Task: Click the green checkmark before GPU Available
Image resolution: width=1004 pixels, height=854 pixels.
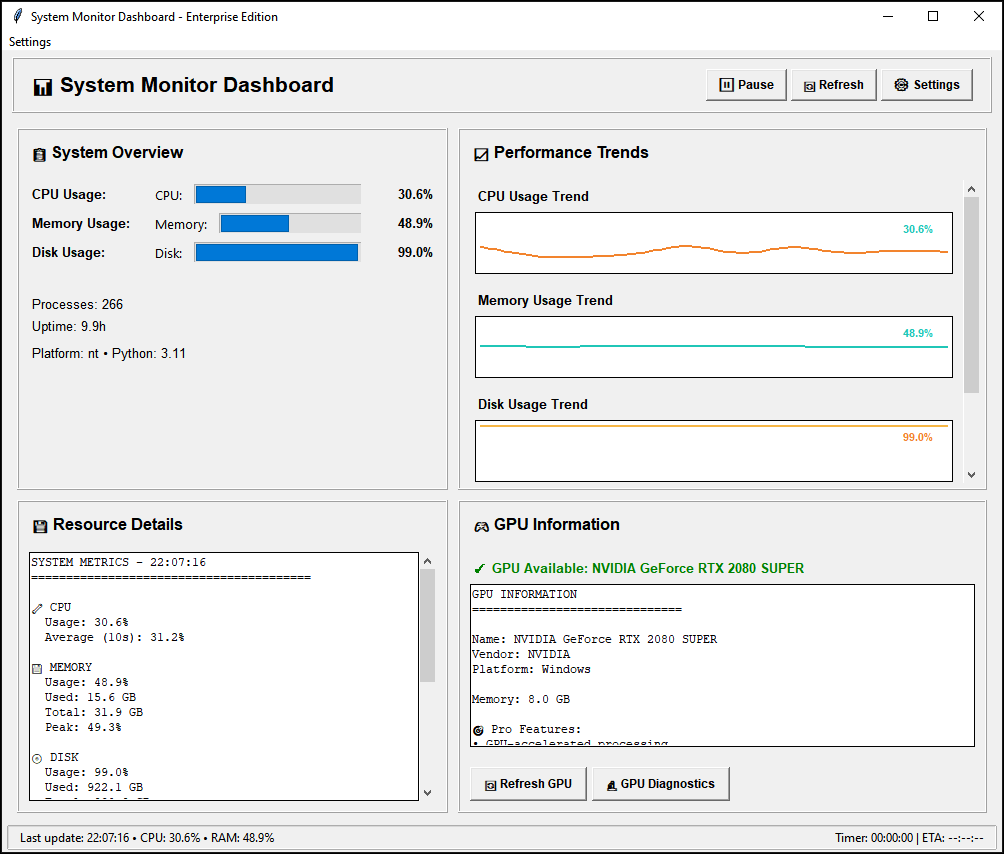Action: coord(479,568)
